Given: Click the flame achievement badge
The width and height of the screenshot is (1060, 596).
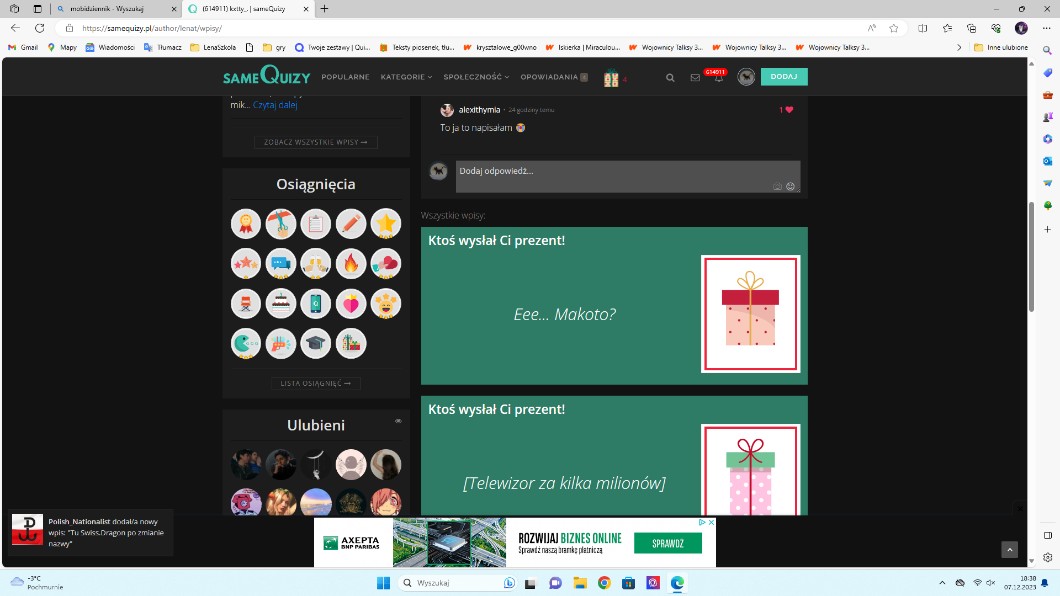Looking at the screenshot, I should click(351, 264).
